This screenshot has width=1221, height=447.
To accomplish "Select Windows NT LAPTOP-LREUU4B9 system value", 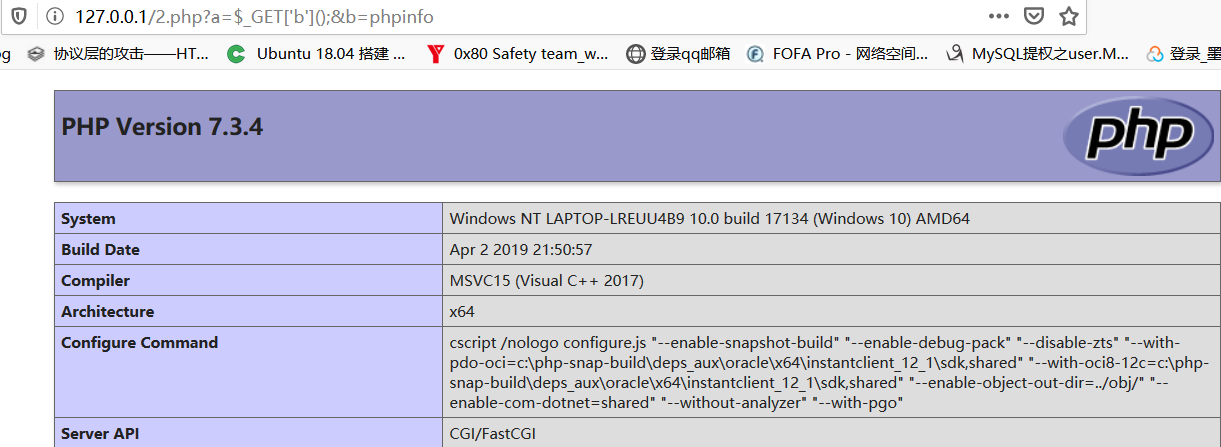I will point(709,219).
